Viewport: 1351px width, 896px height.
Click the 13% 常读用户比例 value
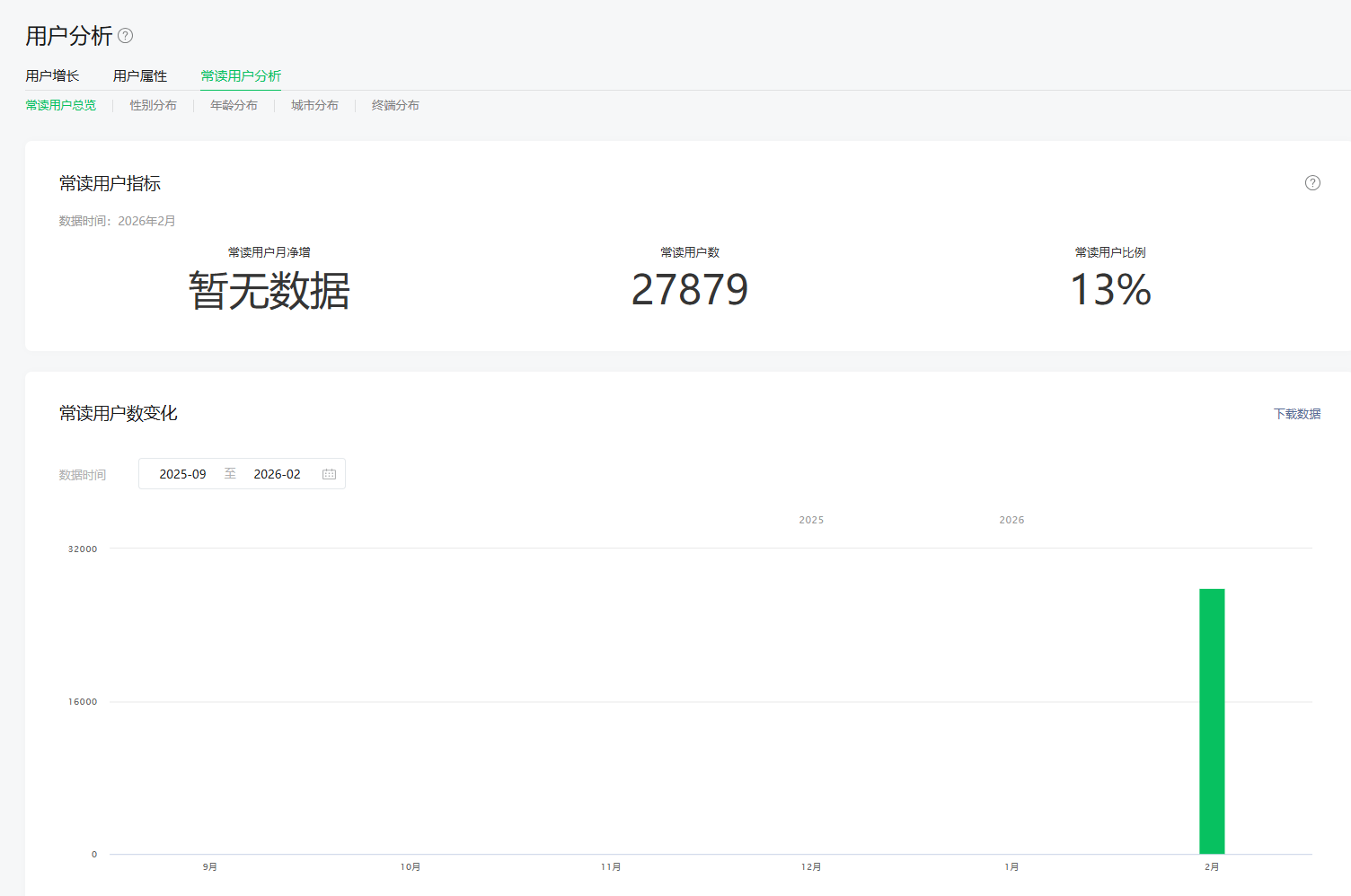click(x=1110, y=290)
